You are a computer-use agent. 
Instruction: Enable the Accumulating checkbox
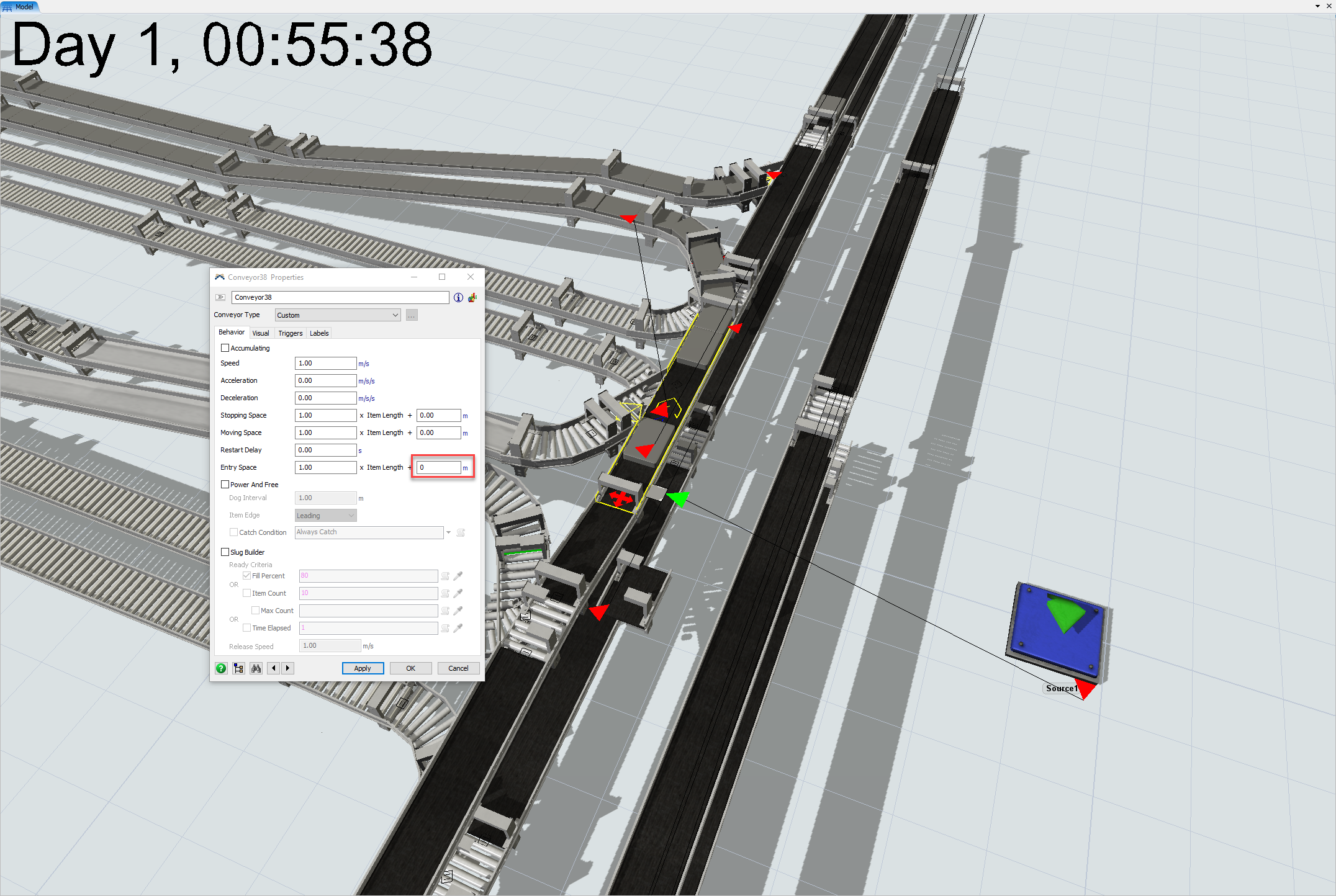[x=225, y=348]
